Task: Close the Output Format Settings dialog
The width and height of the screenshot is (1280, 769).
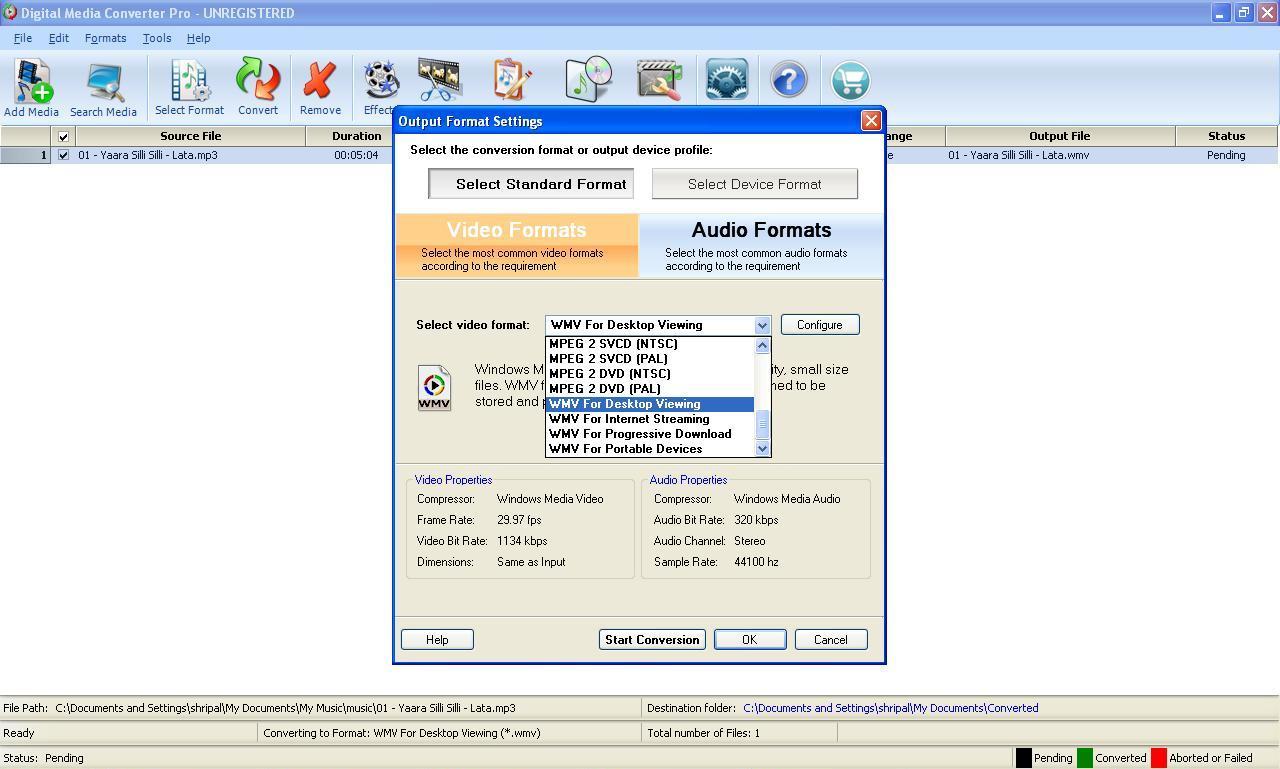Action: pos(871,121)
